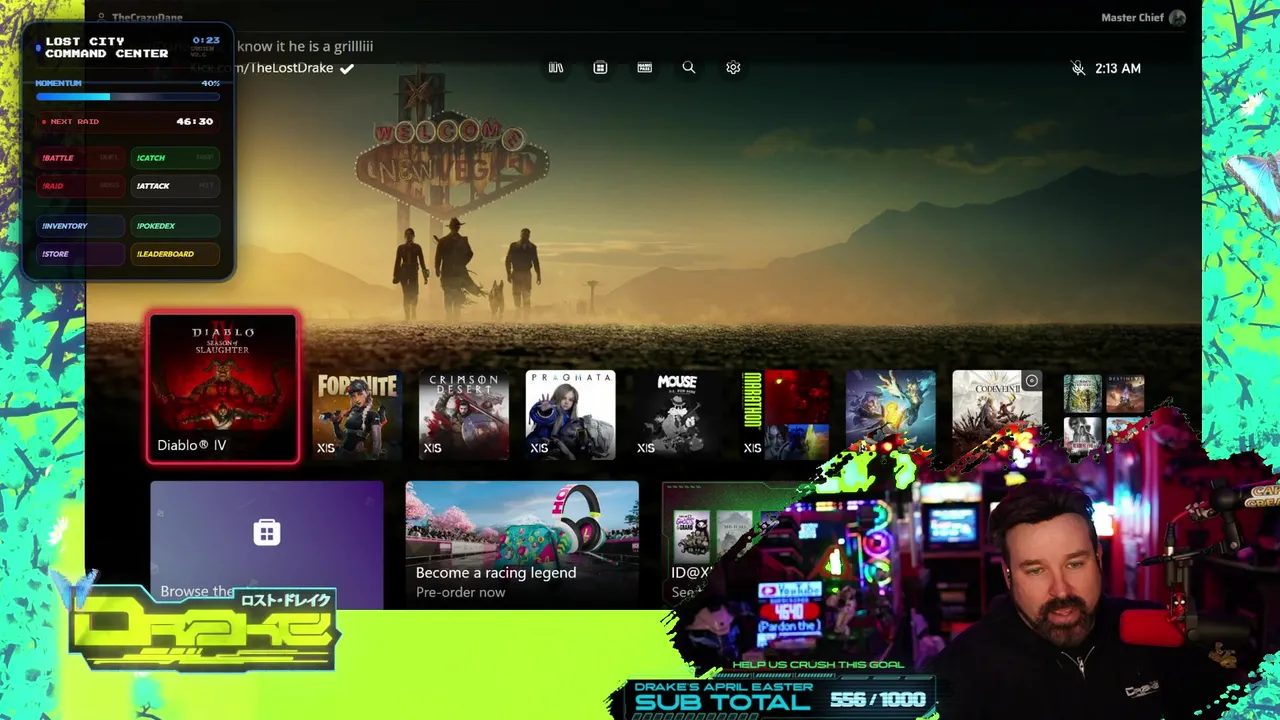Click the Momentum progress bar
Screen dimensions: 1280x720
pos(127,97)
